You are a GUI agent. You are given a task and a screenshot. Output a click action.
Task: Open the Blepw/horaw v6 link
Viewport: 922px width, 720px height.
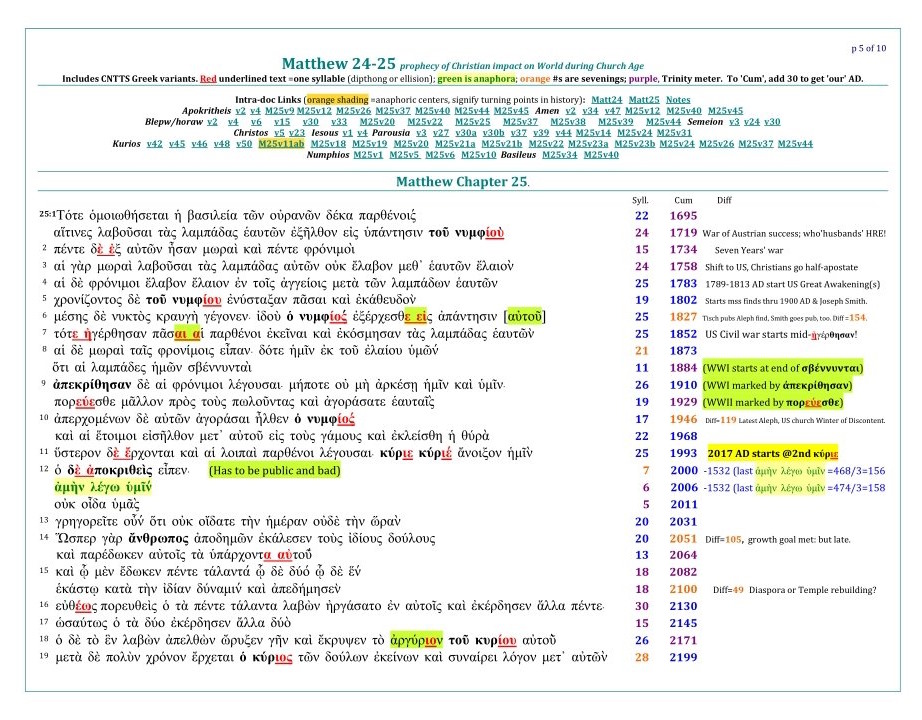pos(256,122)
